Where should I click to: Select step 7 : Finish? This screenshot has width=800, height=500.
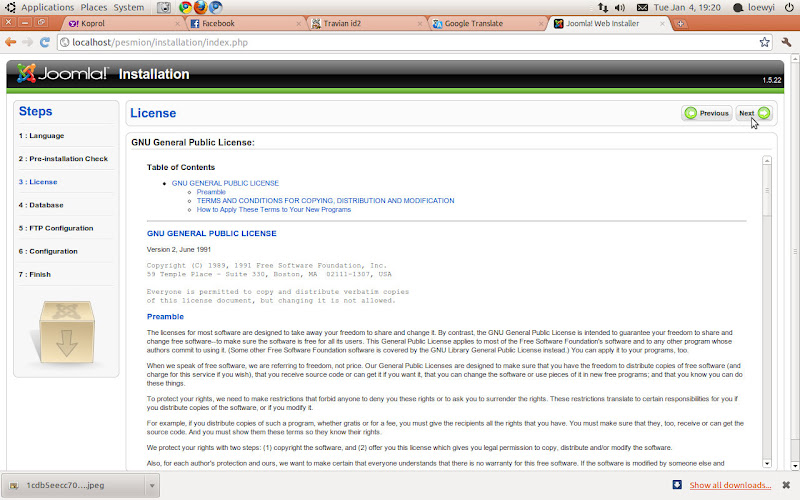pos(35,274)
